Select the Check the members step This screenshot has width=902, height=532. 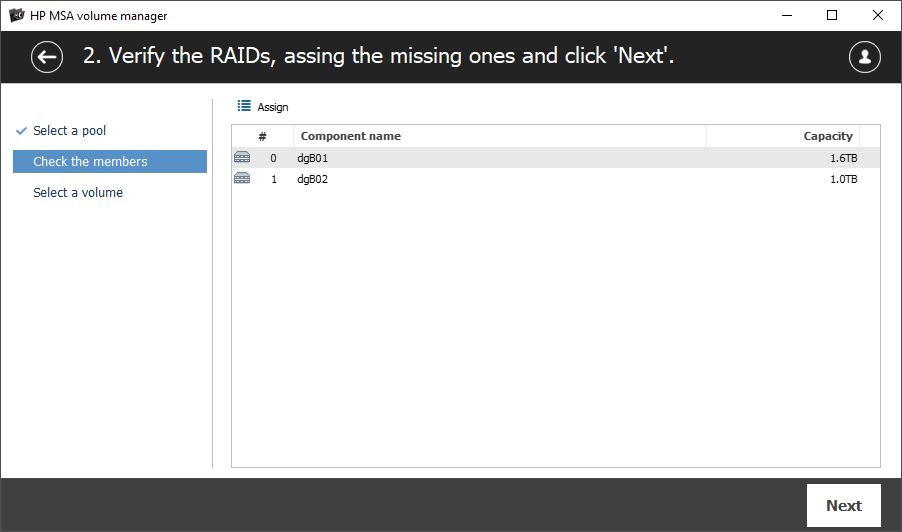[x=110, y=162]
